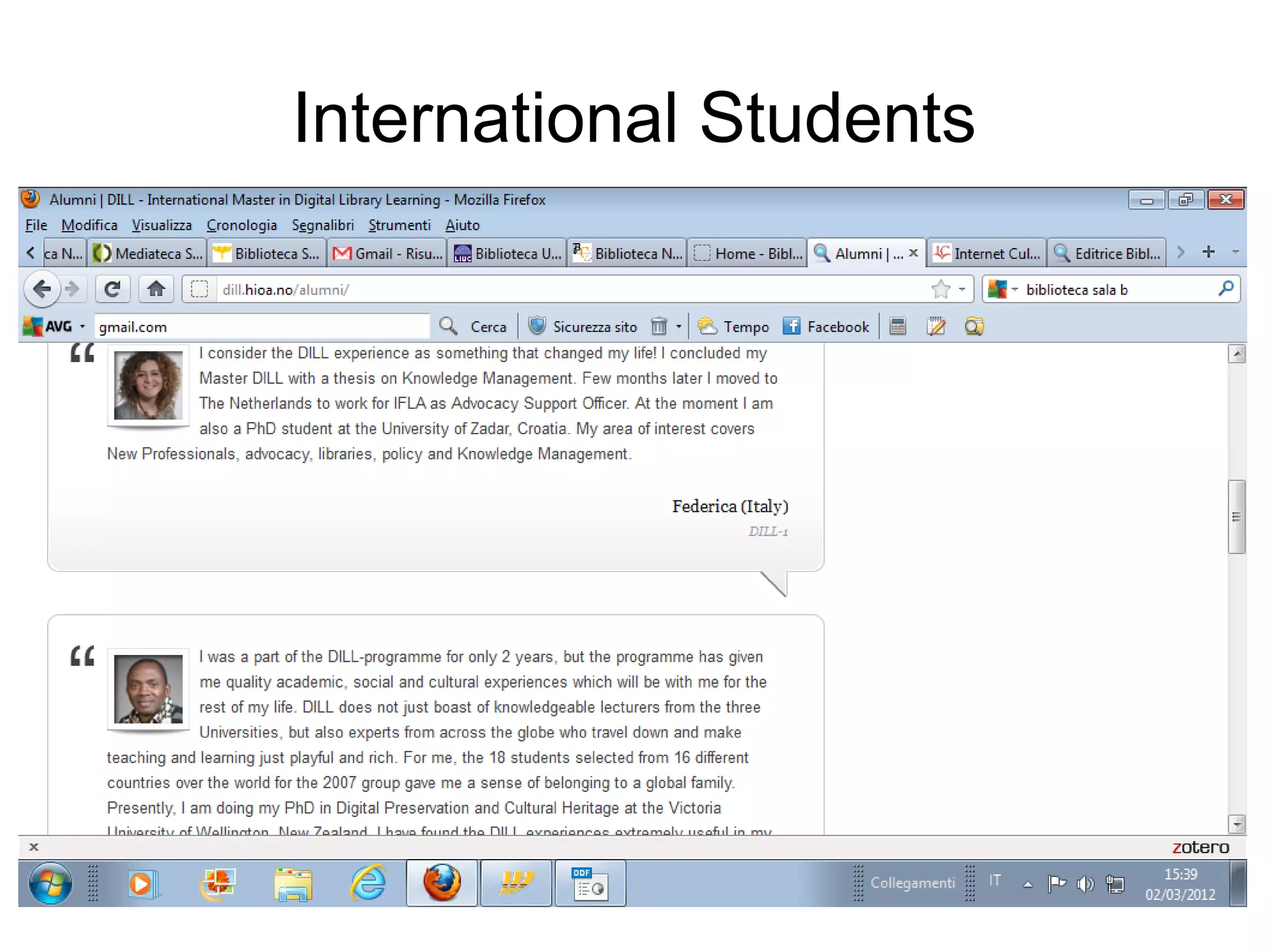Open the Windows Start menu
This screenshot has height=952, width=1270.
click(x=50, y=883)
